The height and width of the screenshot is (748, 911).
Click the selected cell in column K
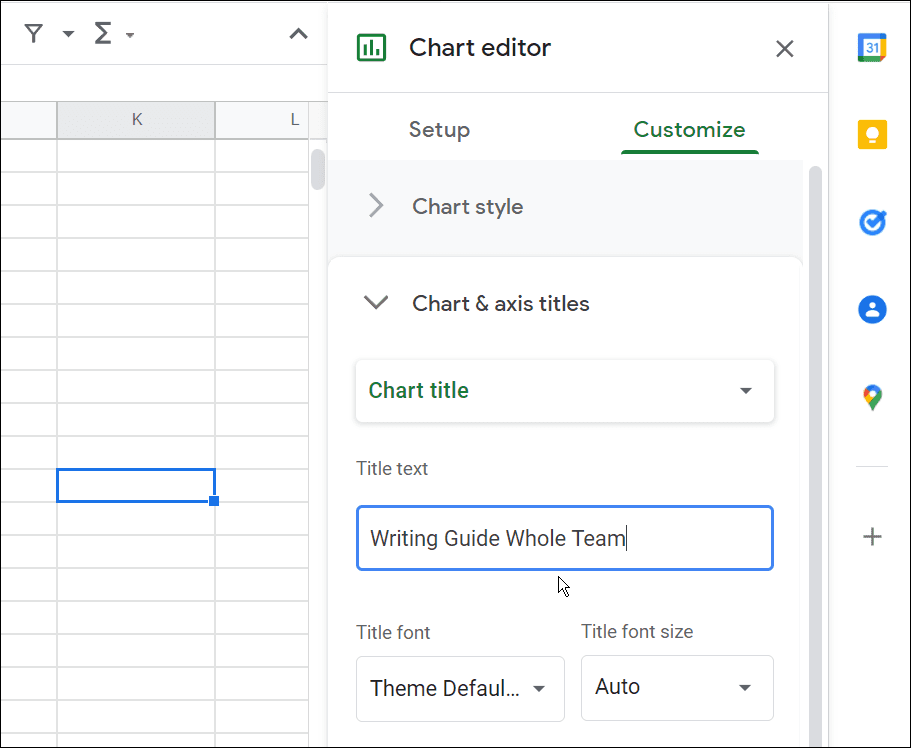coord(136,485)
